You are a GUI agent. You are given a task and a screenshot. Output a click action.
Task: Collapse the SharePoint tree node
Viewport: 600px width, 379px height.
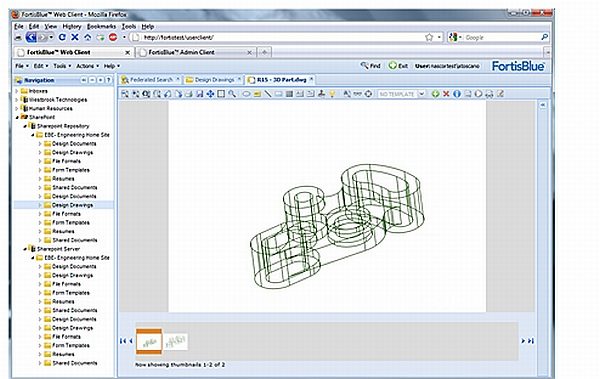pos(17,117)
